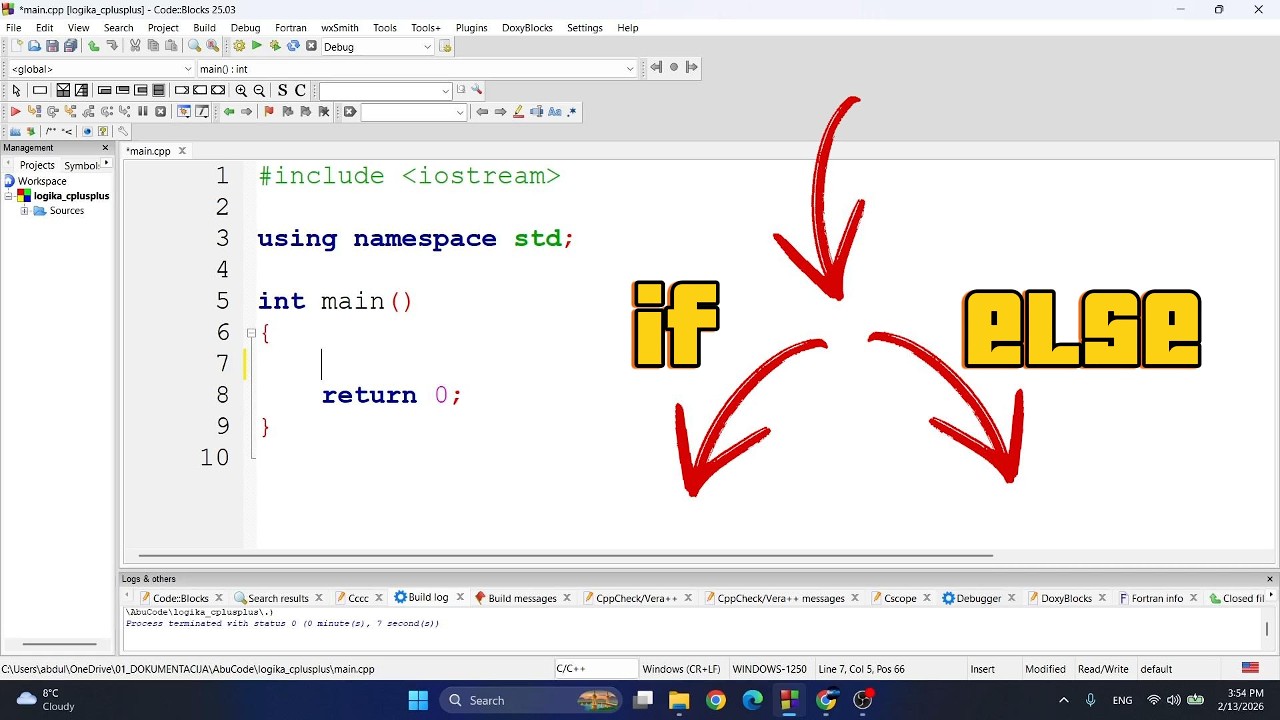Image resolution: width=1280 pixels, height=720 pixels.
Task: Switch to the Debugger log tab
Action: tap(979, 598)
